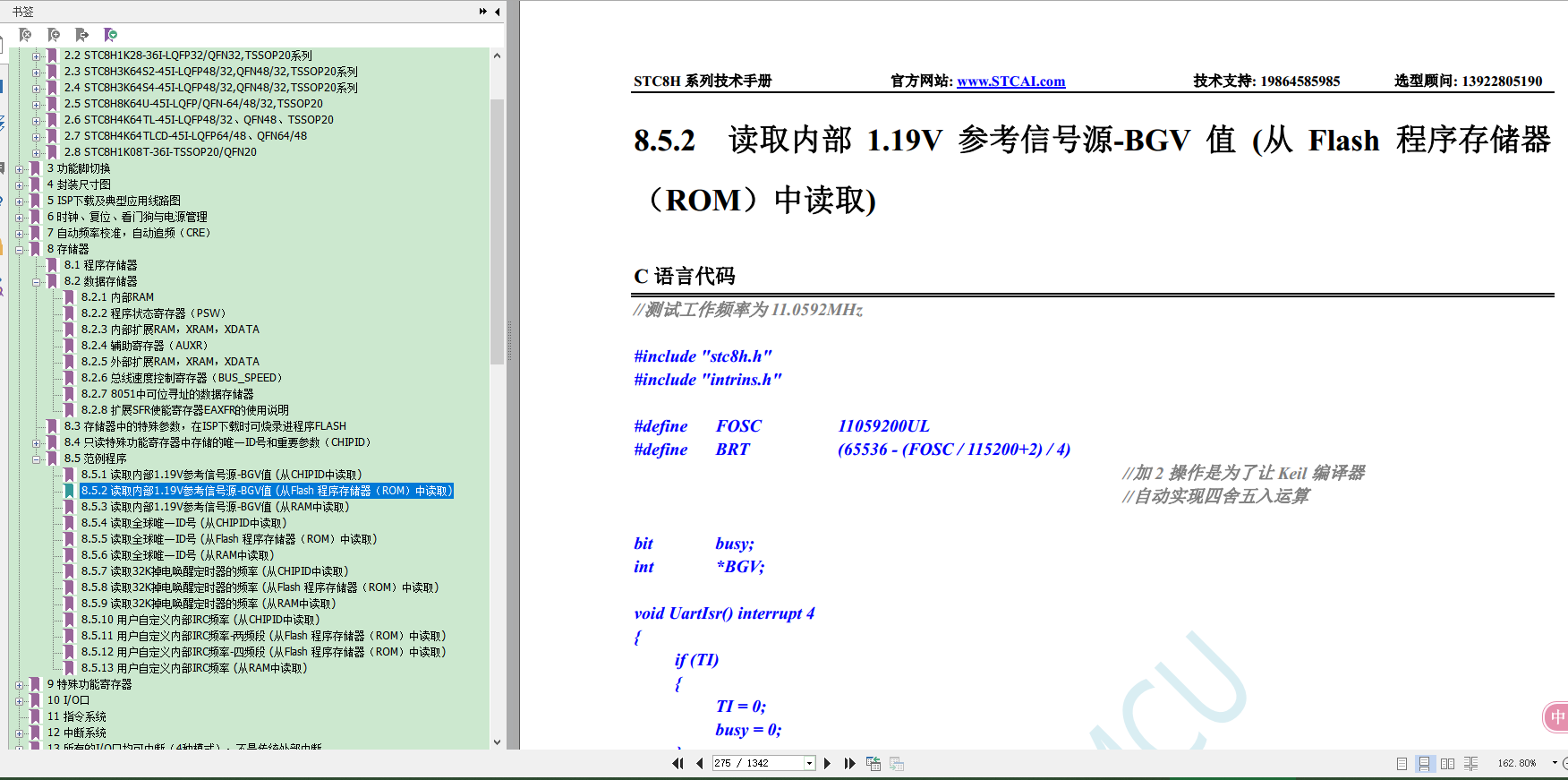The width and height of the screenshot is (1568, 780).
Task: Click the 275 / 1342 page field
Action: [x=759, y=764]
